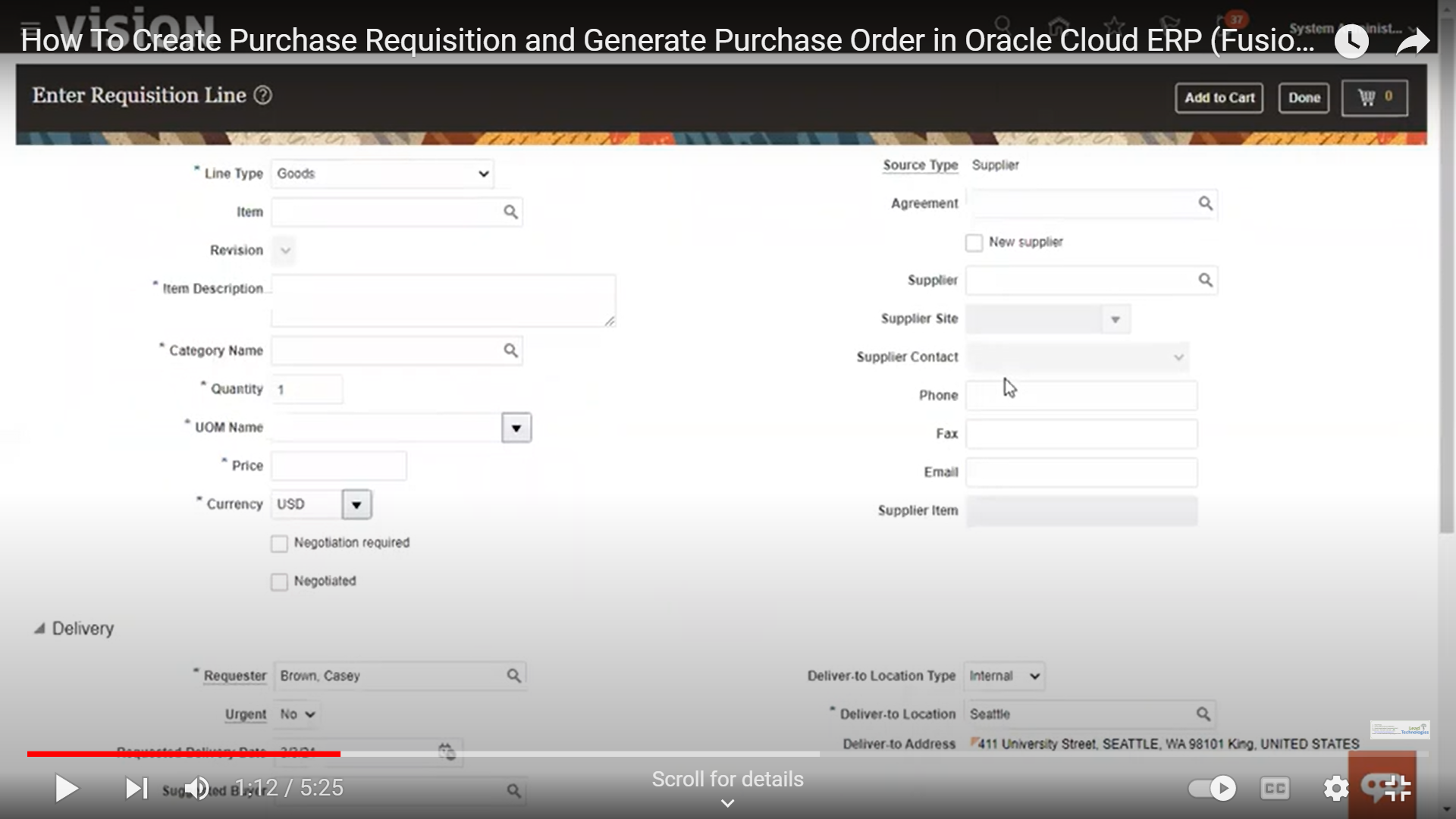1456x819 pixels.
Task: Expand the UOM Name dropdown arrow
Action: click(516, 428)
